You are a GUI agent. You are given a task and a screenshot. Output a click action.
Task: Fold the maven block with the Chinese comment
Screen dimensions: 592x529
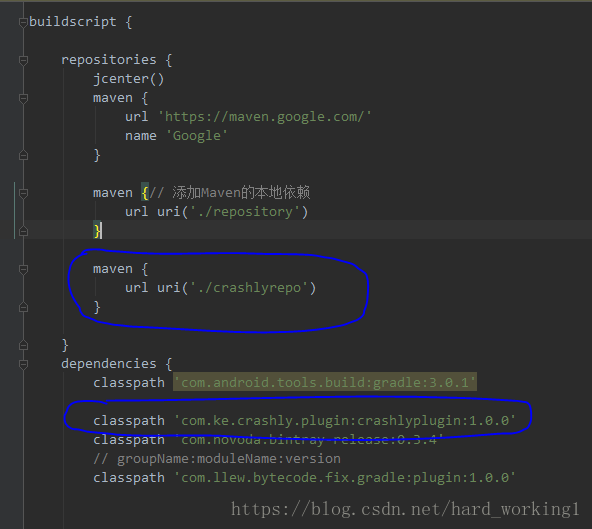point(23,193)
